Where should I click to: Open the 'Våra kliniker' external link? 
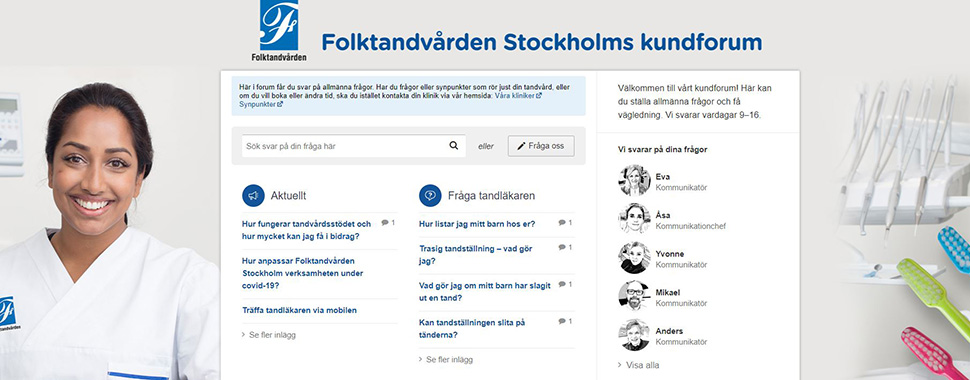pos(518,96)
